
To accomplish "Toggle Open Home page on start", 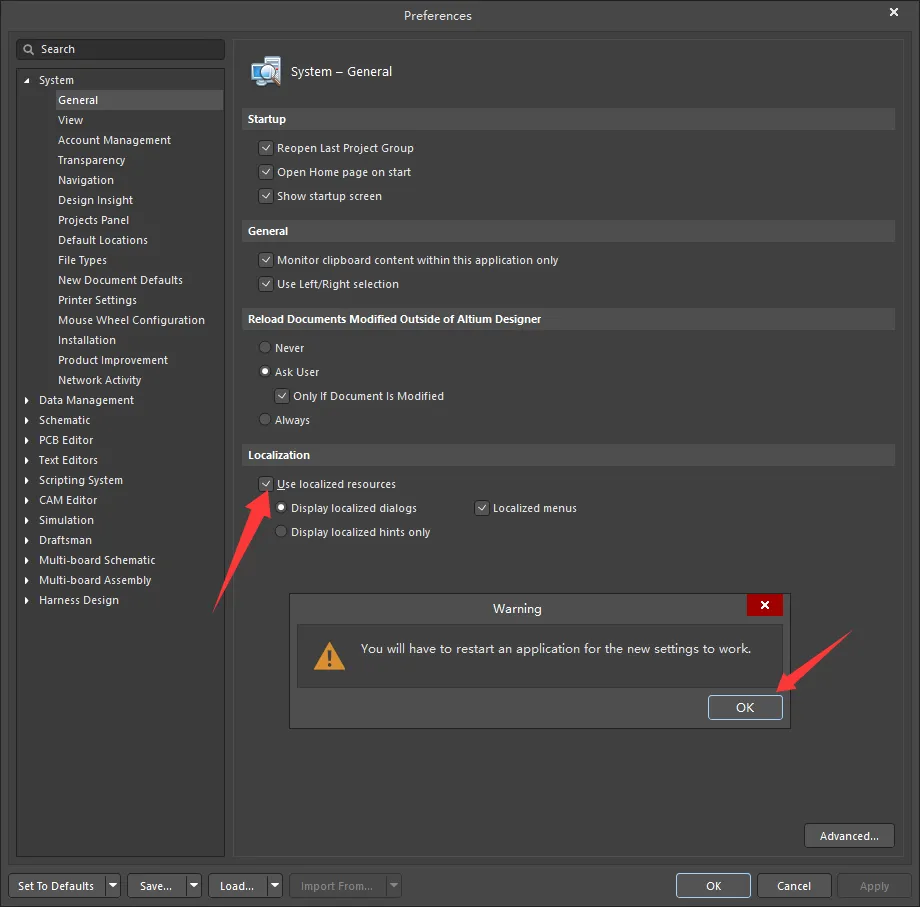I will pos(266,172).
